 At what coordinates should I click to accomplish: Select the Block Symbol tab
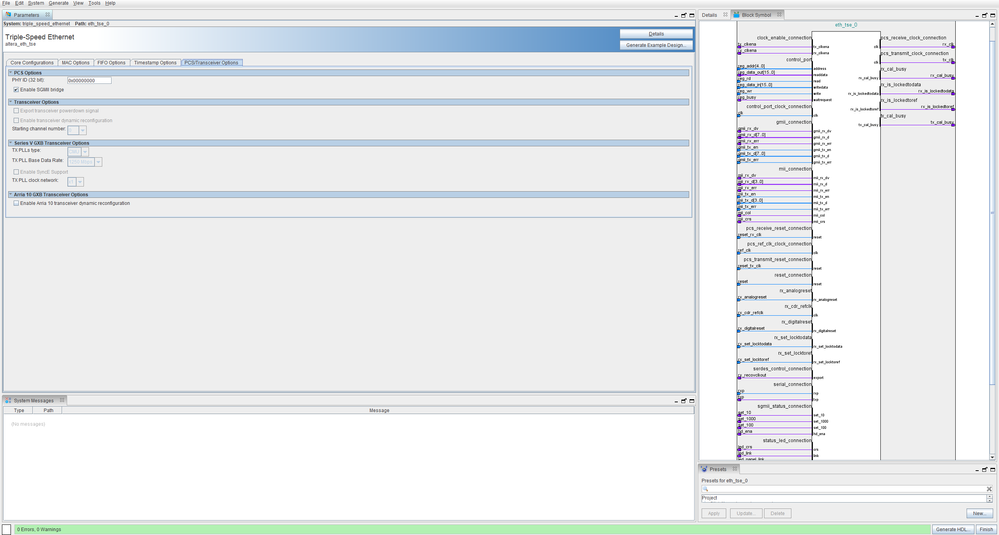point(756,15)
